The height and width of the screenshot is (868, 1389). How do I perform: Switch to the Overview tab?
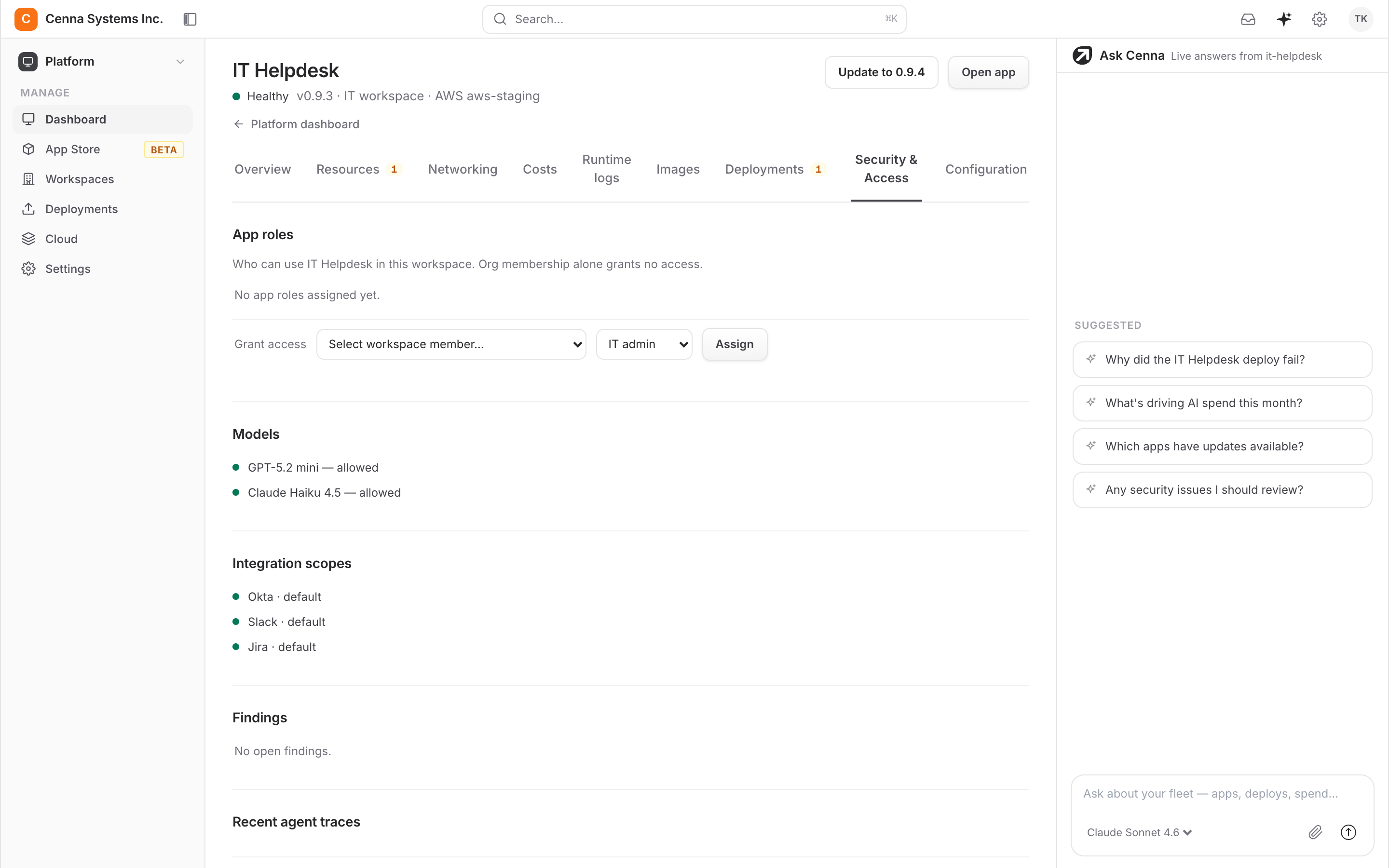(262, 169)
